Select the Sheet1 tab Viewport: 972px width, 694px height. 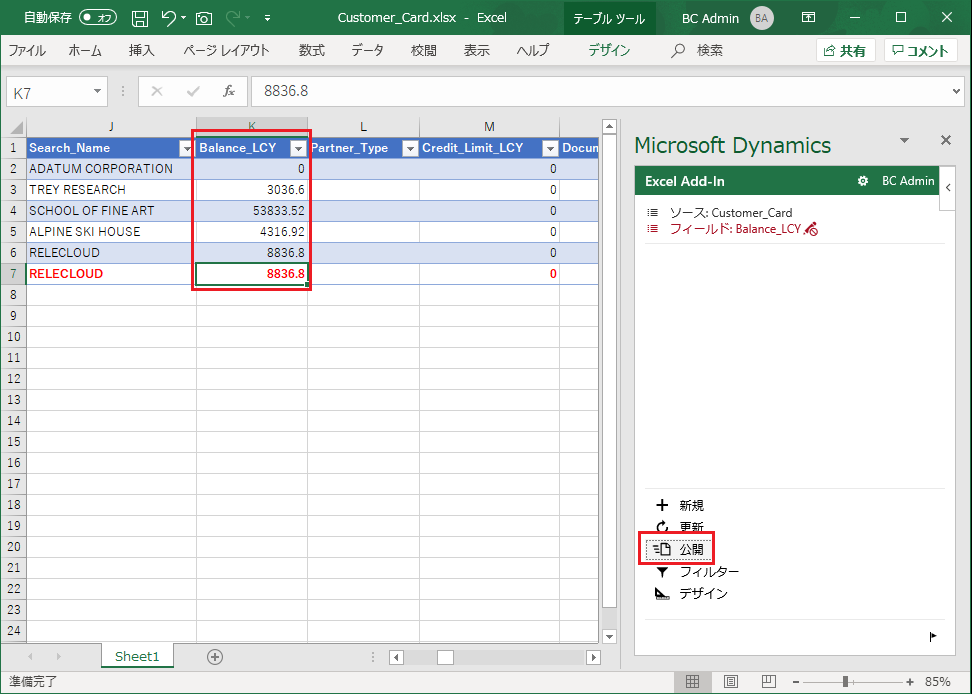137,657
